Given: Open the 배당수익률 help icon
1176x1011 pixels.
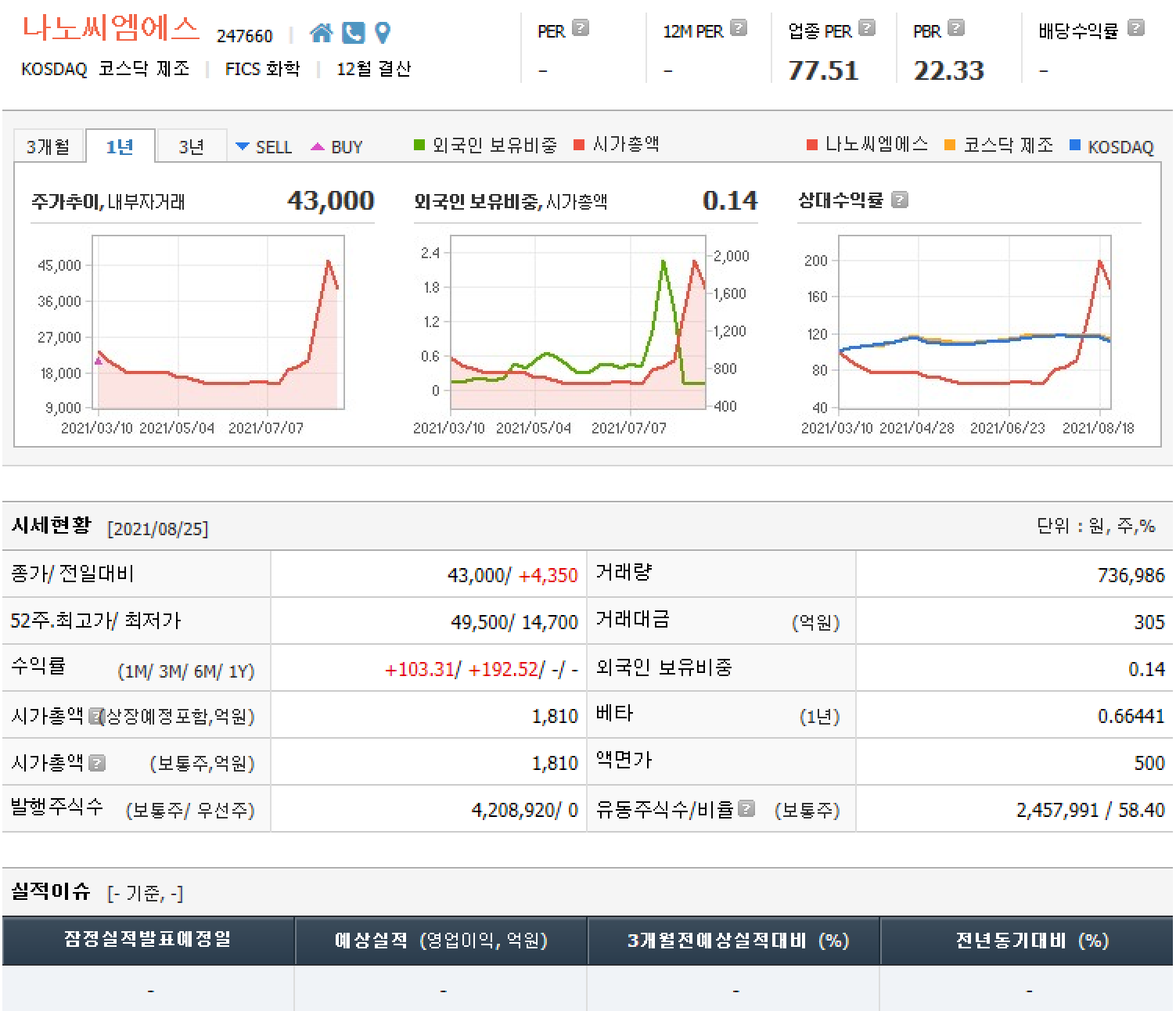Looking at the screenshot, I should [1136, 28].
